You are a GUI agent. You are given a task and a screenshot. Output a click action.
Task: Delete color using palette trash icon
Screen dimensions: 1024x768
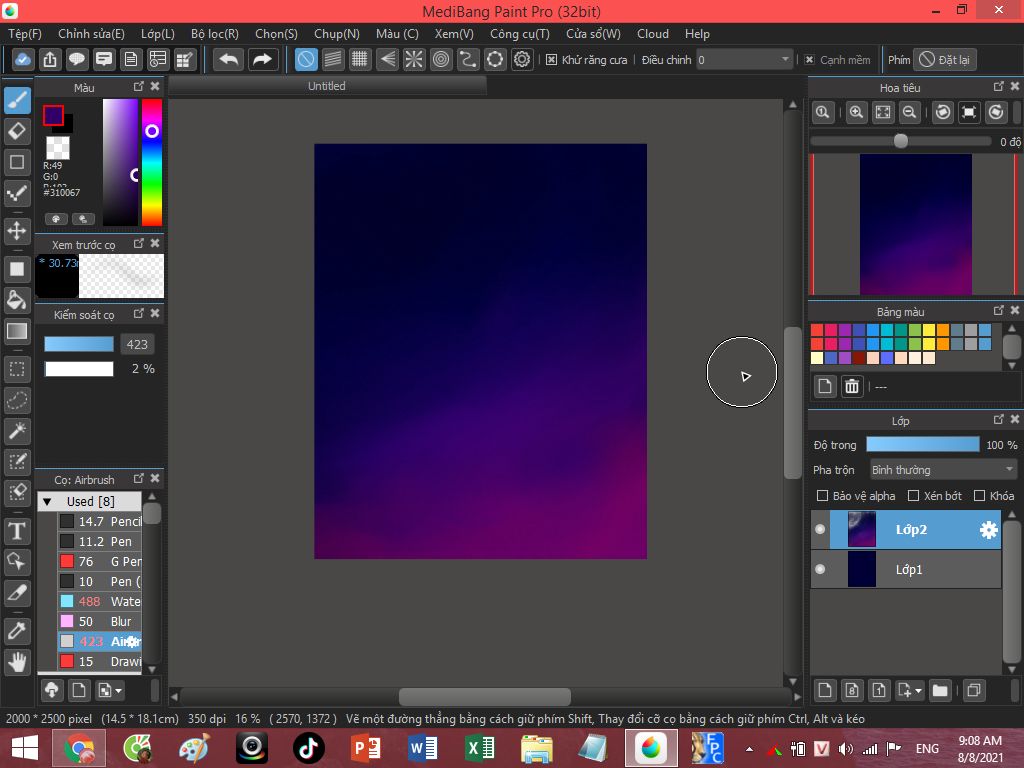(x=852, y=387)
